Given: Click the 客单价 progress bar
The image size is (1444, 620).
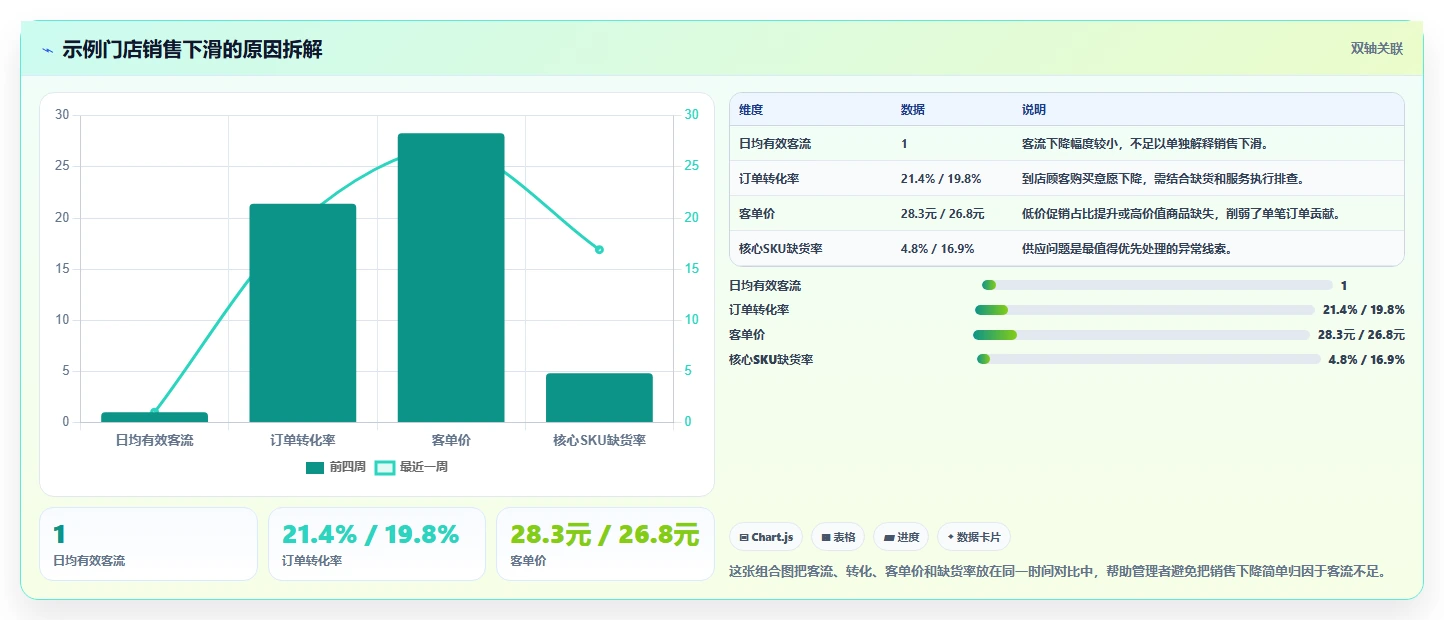Looking at the screenshot, I should [1141, 335].
